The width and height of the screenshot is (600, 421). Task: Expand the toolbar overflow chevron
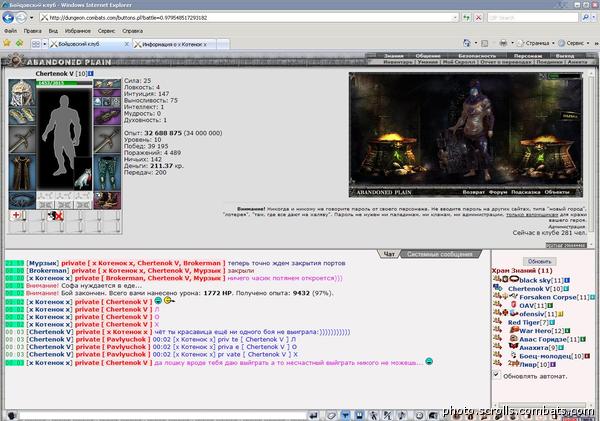click(x=596, y=43)
